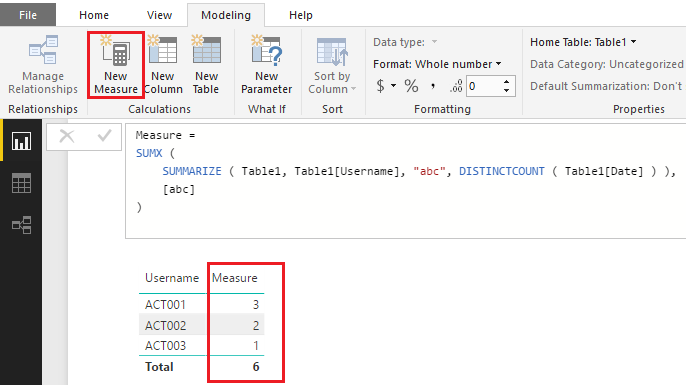This screenshot has width=686, height=385.
Task: Click SUMX function in formula
Action: (x=149, y=153)
